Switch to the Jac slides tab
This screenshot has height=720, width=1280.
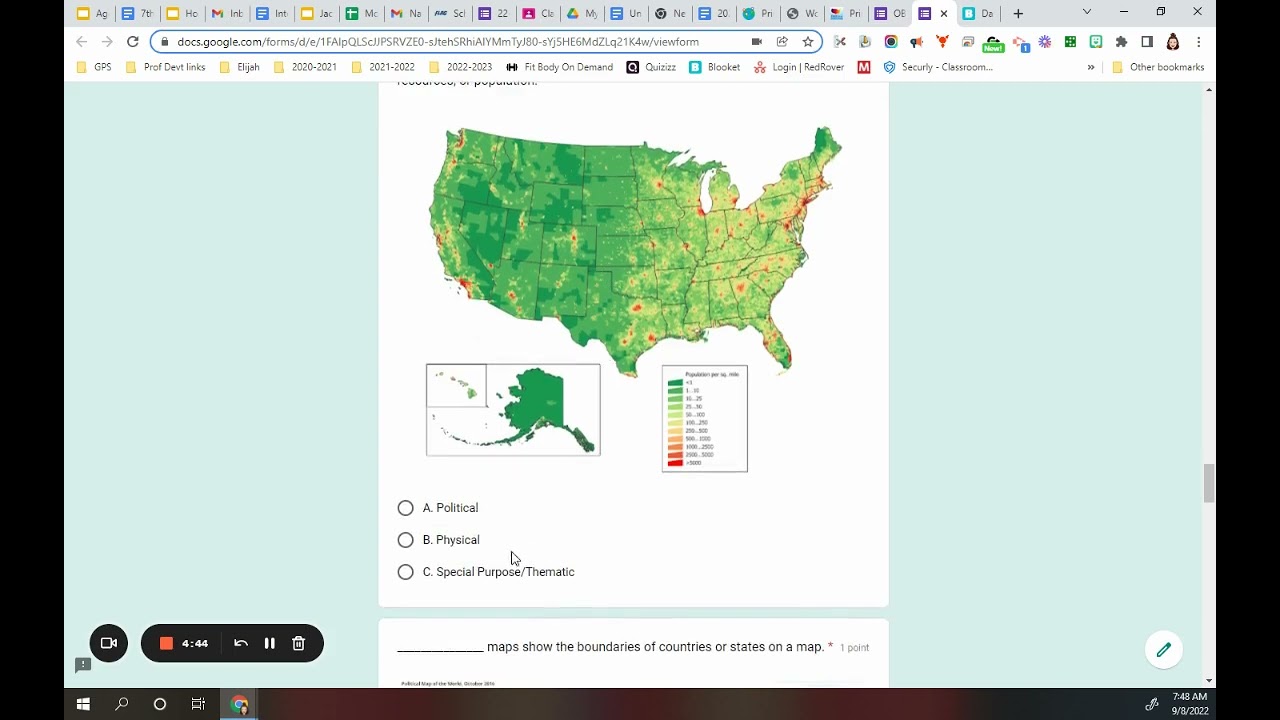tap(318, 13)
